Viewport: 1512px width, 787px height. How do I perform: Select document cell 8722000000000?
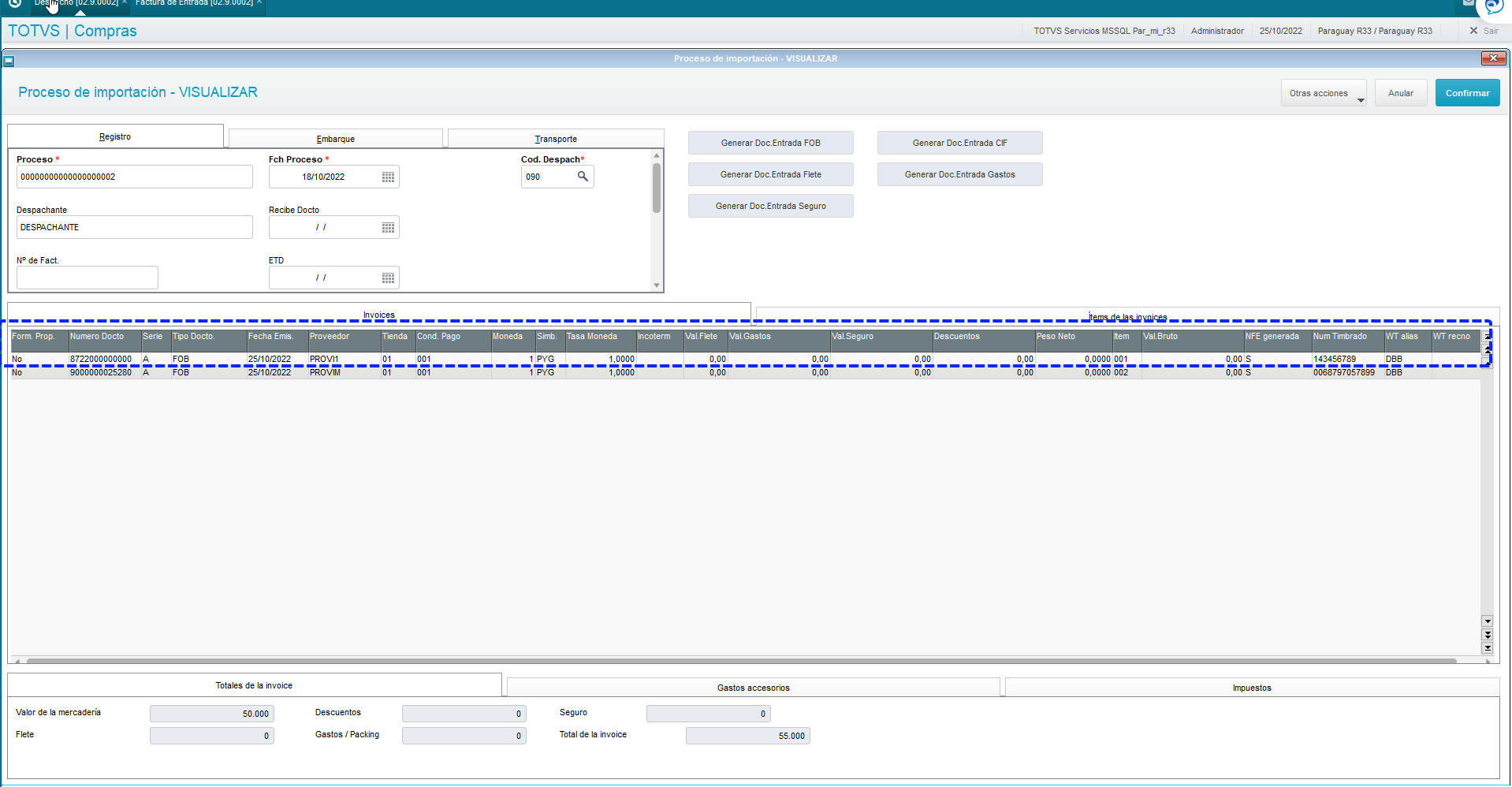(105, 359)
